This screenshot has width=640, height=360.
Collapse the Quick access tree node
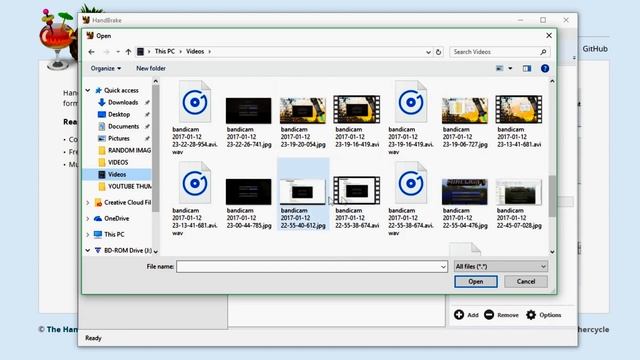88,90
